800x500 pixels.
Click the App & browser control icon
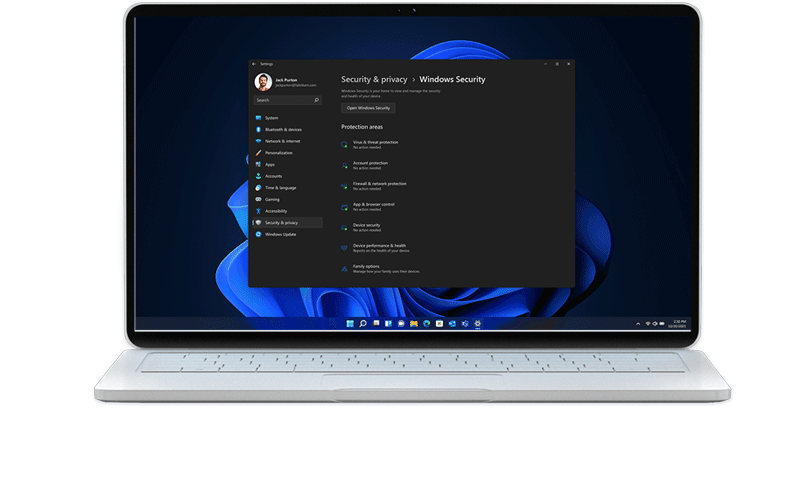(x=344, y=207)
